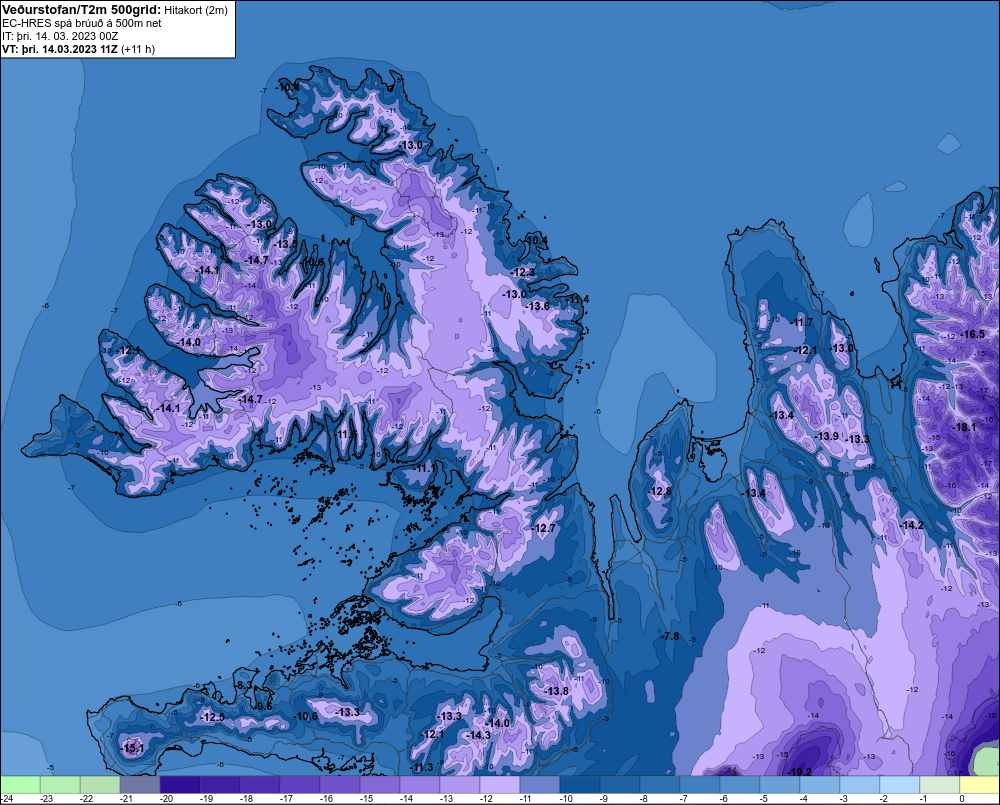Click the -20 label on the color scale
This screenshot has height=805, width=1000.
(166, 798)
